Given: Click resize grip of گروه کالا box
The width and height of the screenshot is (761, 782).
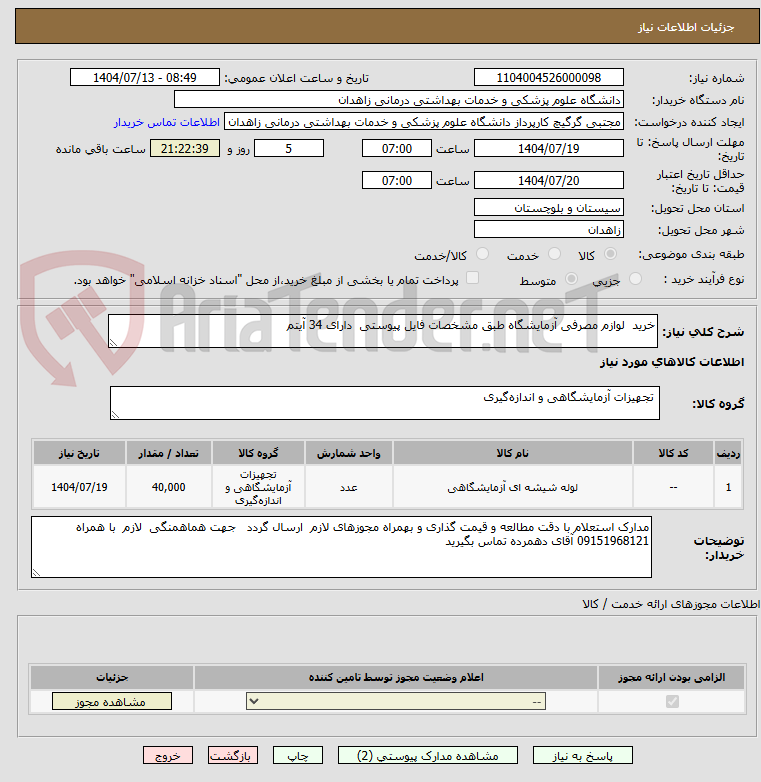Looking at the screenshot, I should pyautogui.click(x=115, y=414).
